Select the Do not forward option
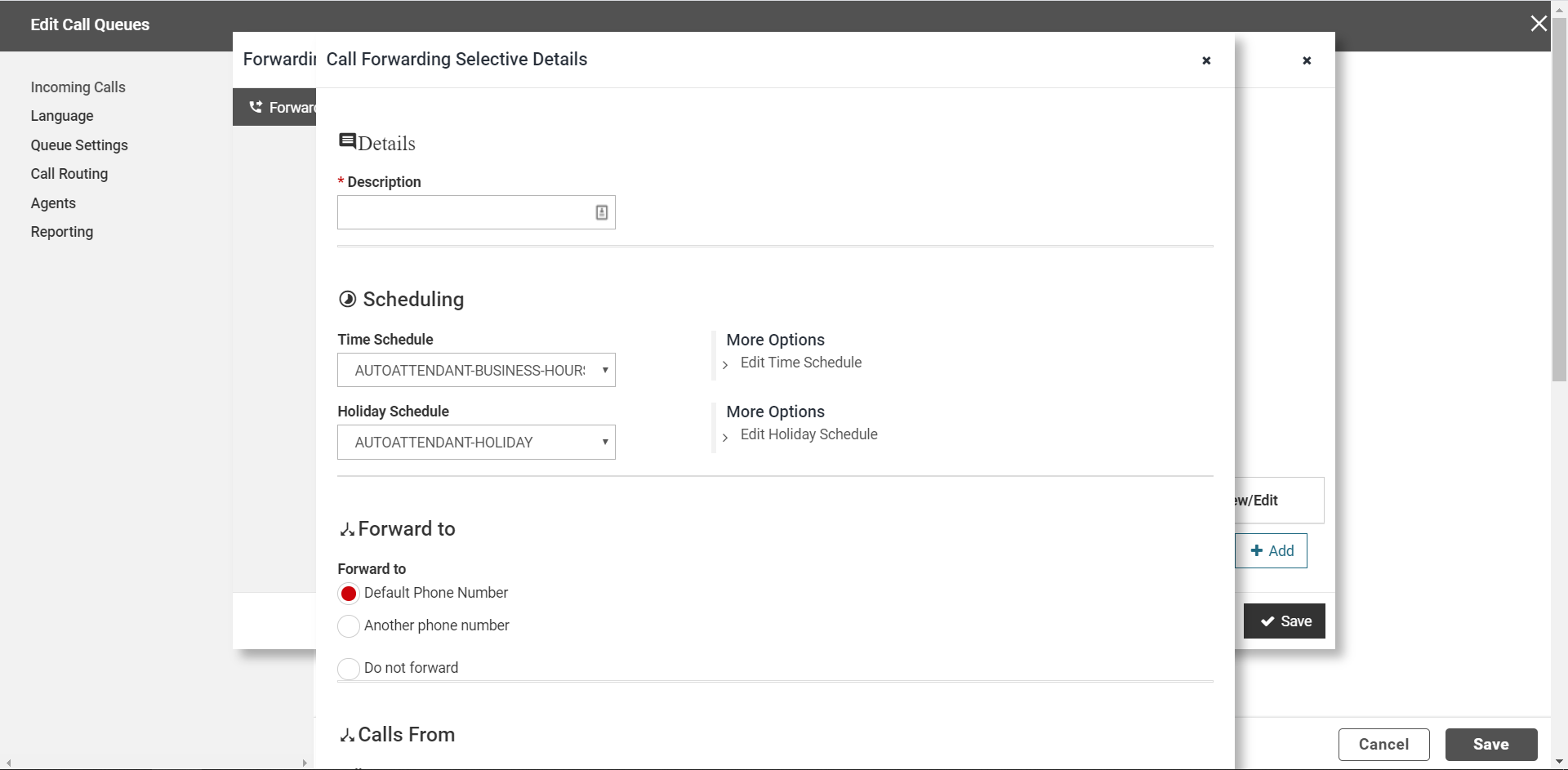This screenshot has height=770, width=1568. pos(349,669)
